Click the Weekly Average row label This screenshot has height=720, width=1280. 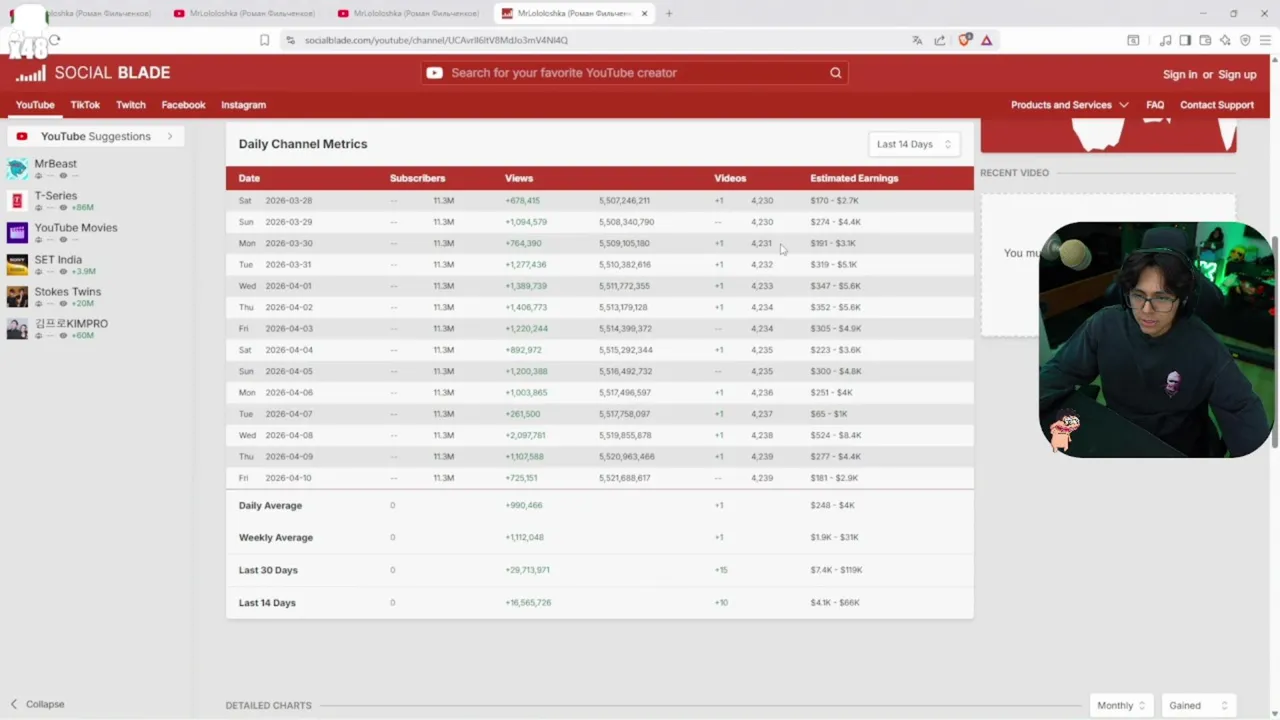tap(276, 537)
